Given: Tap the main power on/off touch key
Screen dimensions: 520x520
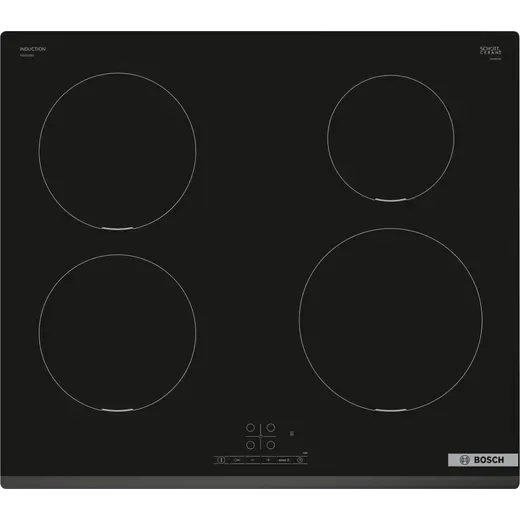Looking at the screenshot, I should coord(221,460).
